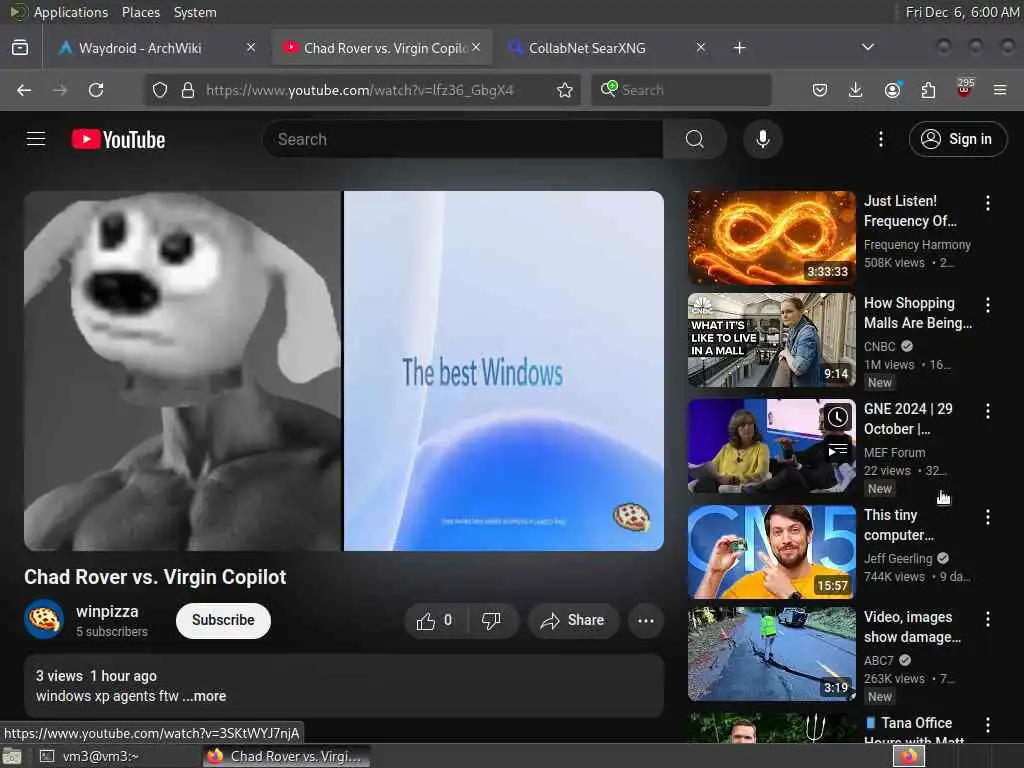Image resolution: width=1024 pixels, height=768 pixels.
Task: Reload the page with the refresh icon
Action: (x=96, y=90)
